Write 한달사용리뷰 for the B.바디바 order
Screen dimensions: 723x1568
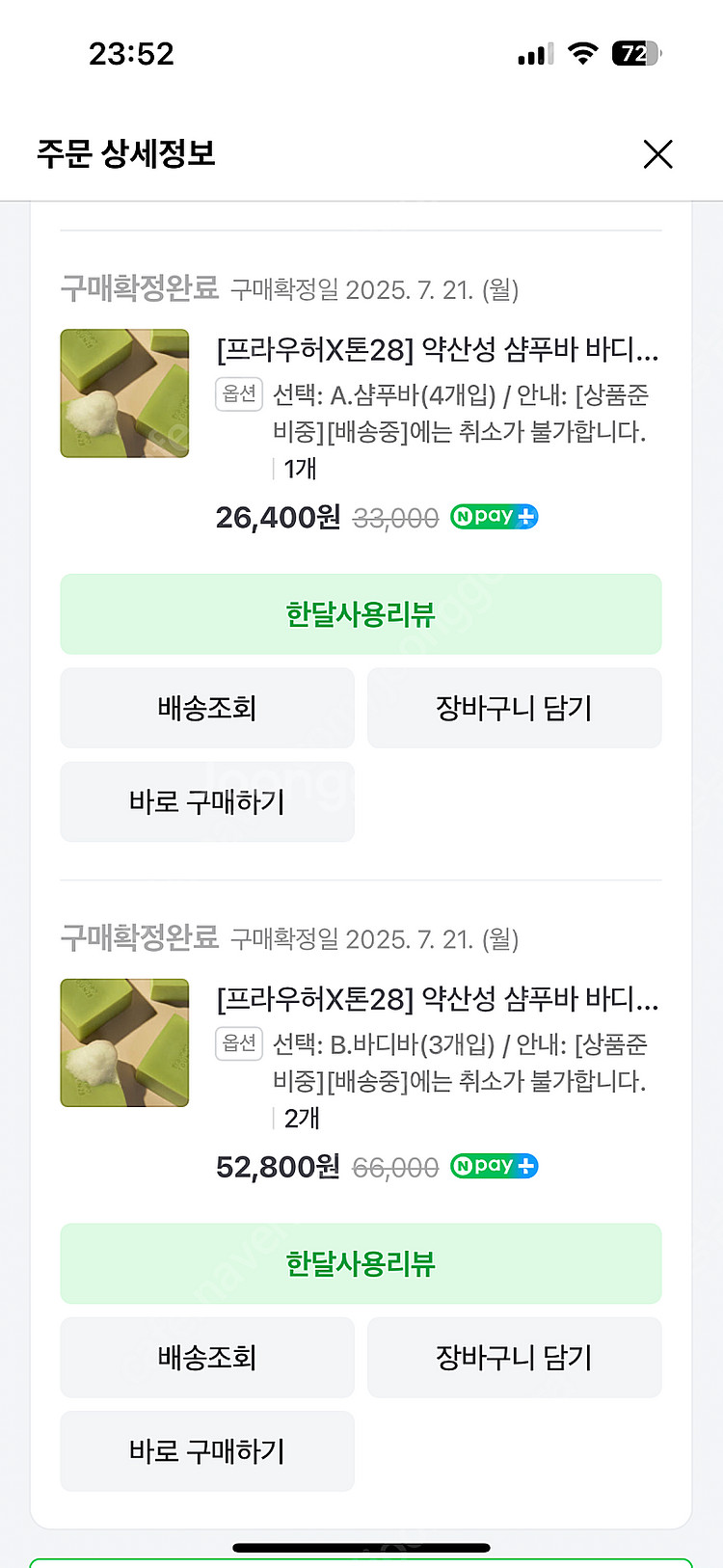click(x=361, y=1263)
